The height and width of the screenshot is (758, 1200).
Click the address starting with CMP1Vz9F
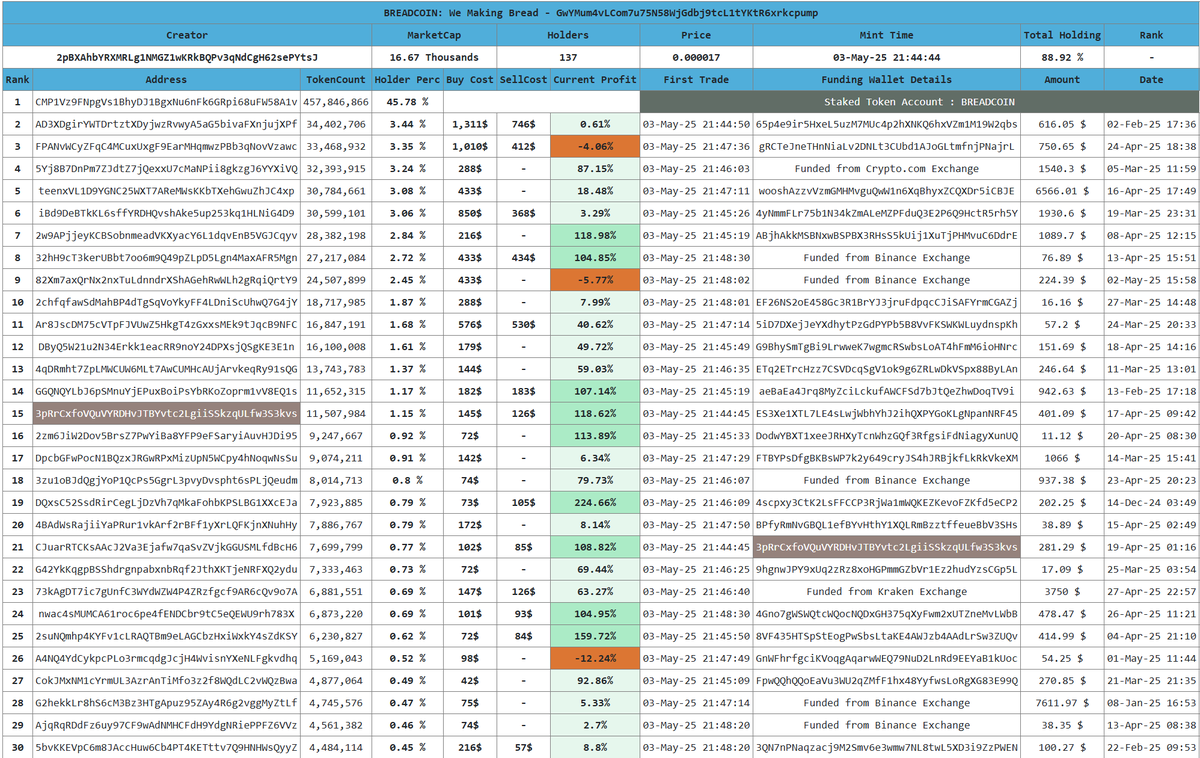[166, 102]
